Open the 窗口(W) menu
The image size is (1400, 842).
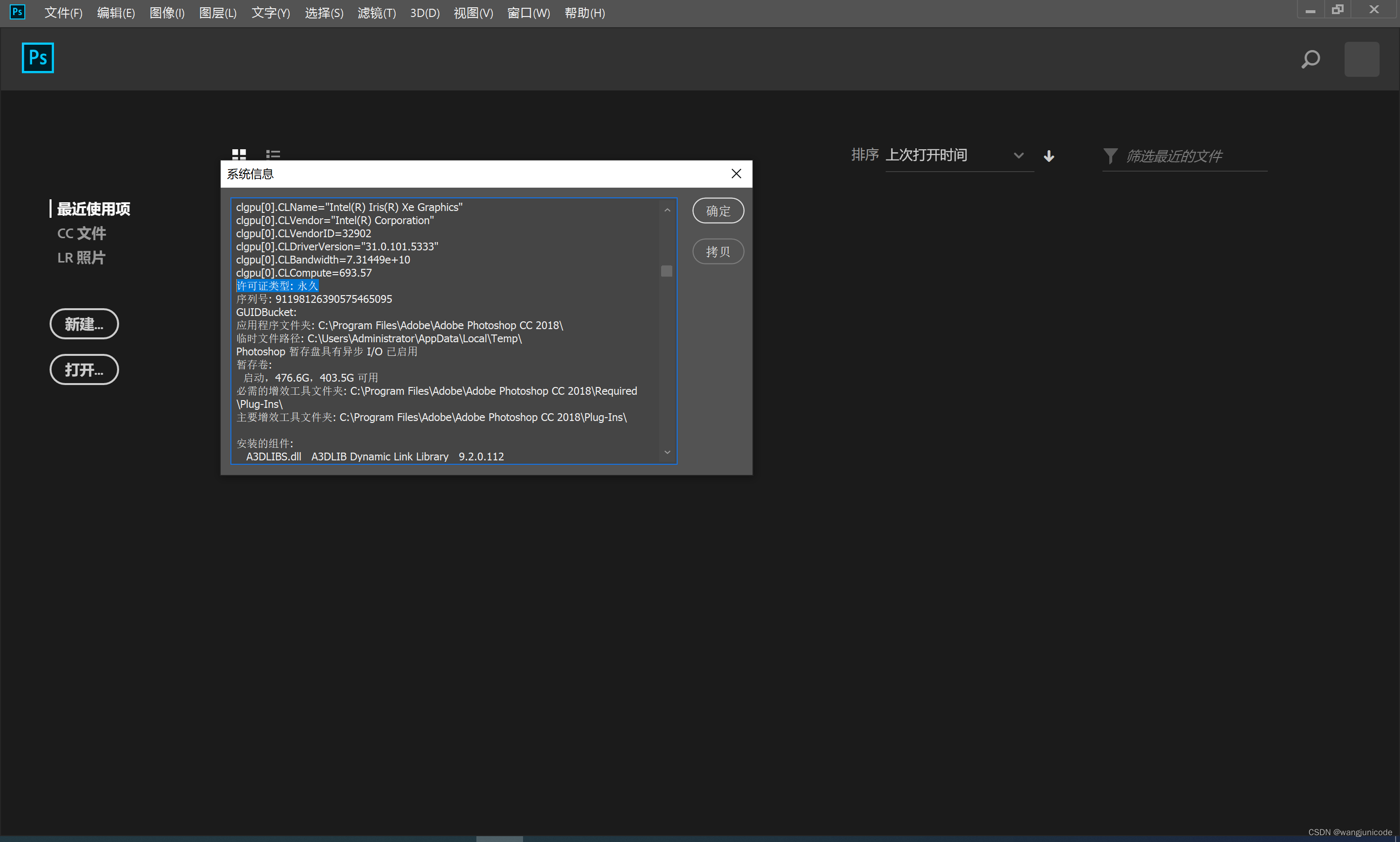[528, 13]
